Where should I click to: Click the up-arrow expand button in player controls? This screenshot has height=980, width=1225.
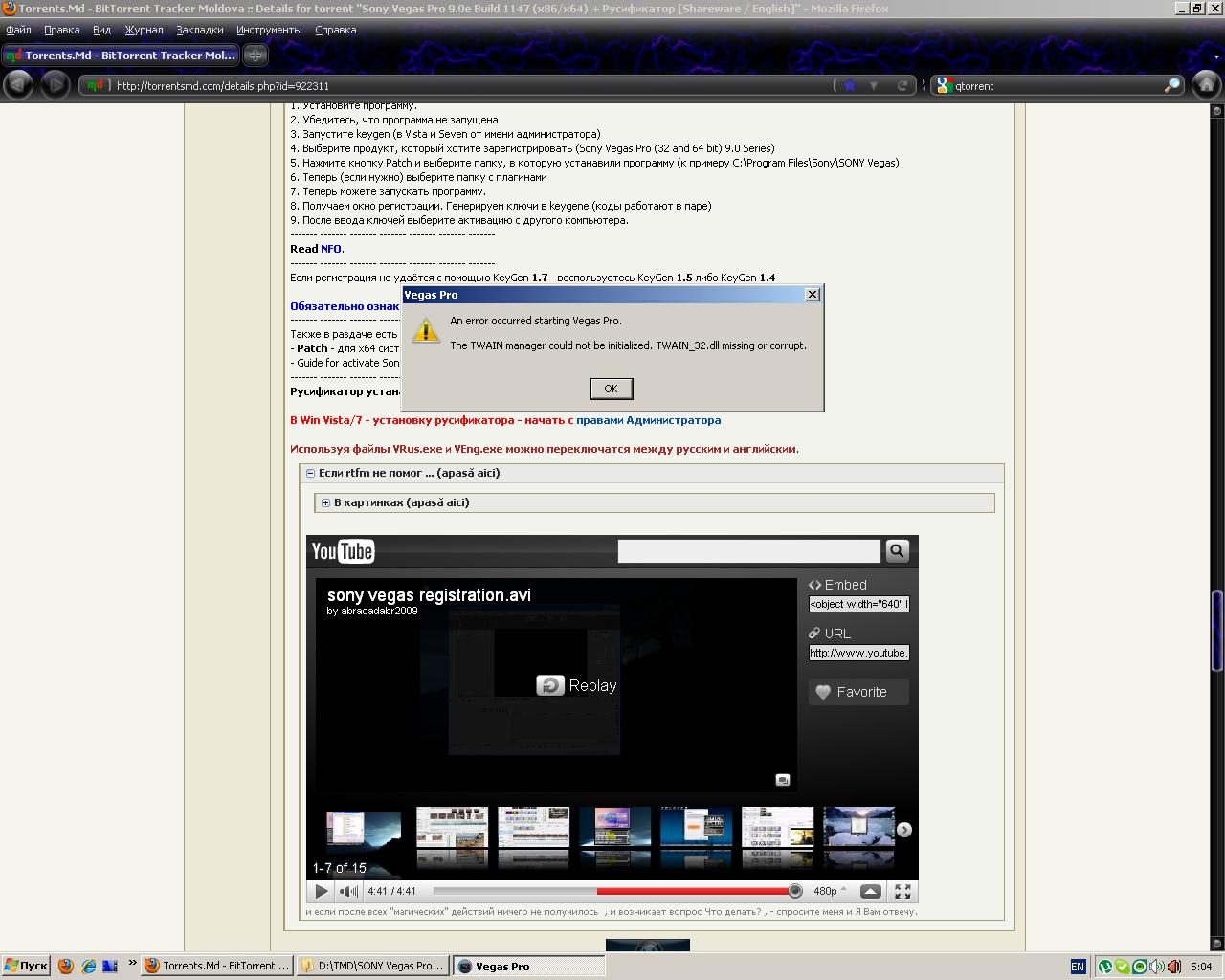[x=871, y=891]
